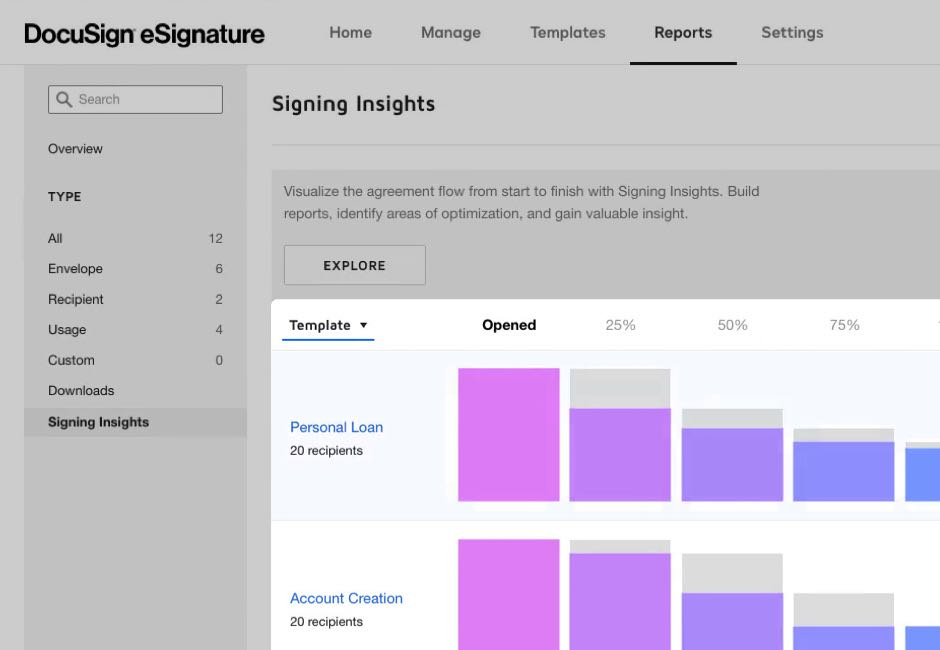
Task: Select the Usage report type
Action: [67, 330]
